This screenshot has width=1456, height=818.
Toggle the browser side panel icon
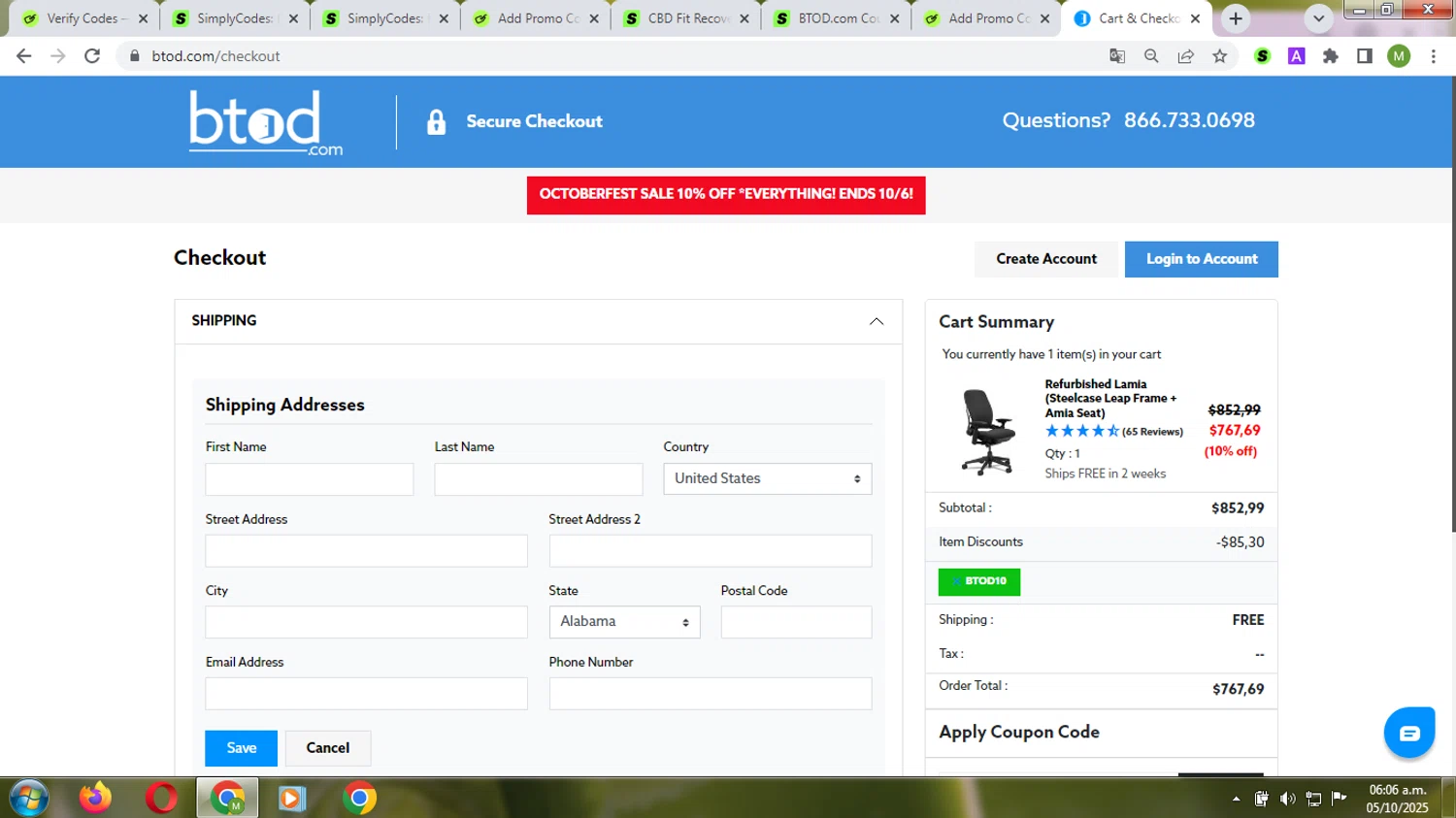tap(1365, 56)
